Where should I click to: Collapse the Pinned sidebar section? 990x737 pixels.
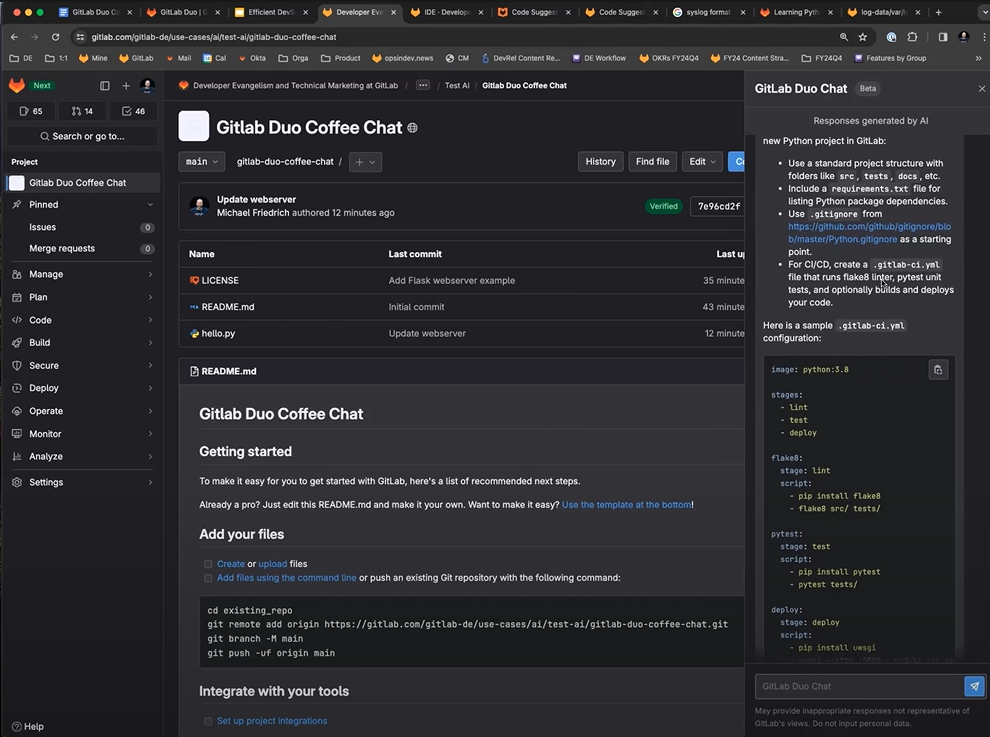82,205
